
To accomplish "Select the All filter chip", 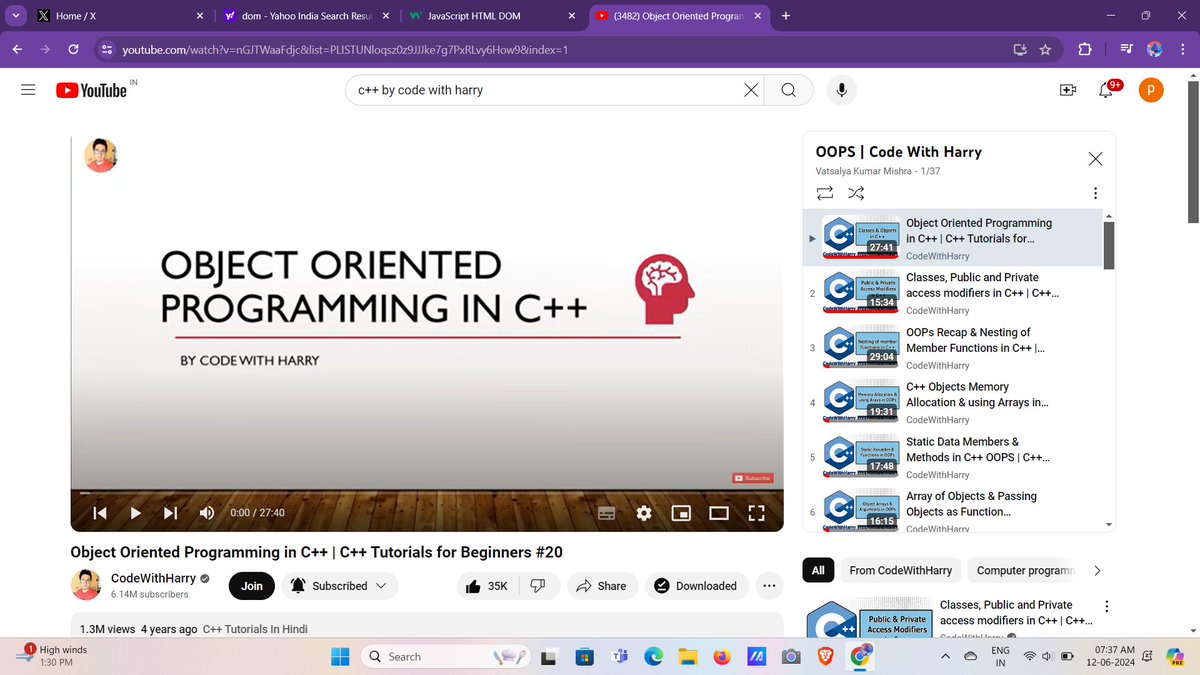I will pos(818,570).
